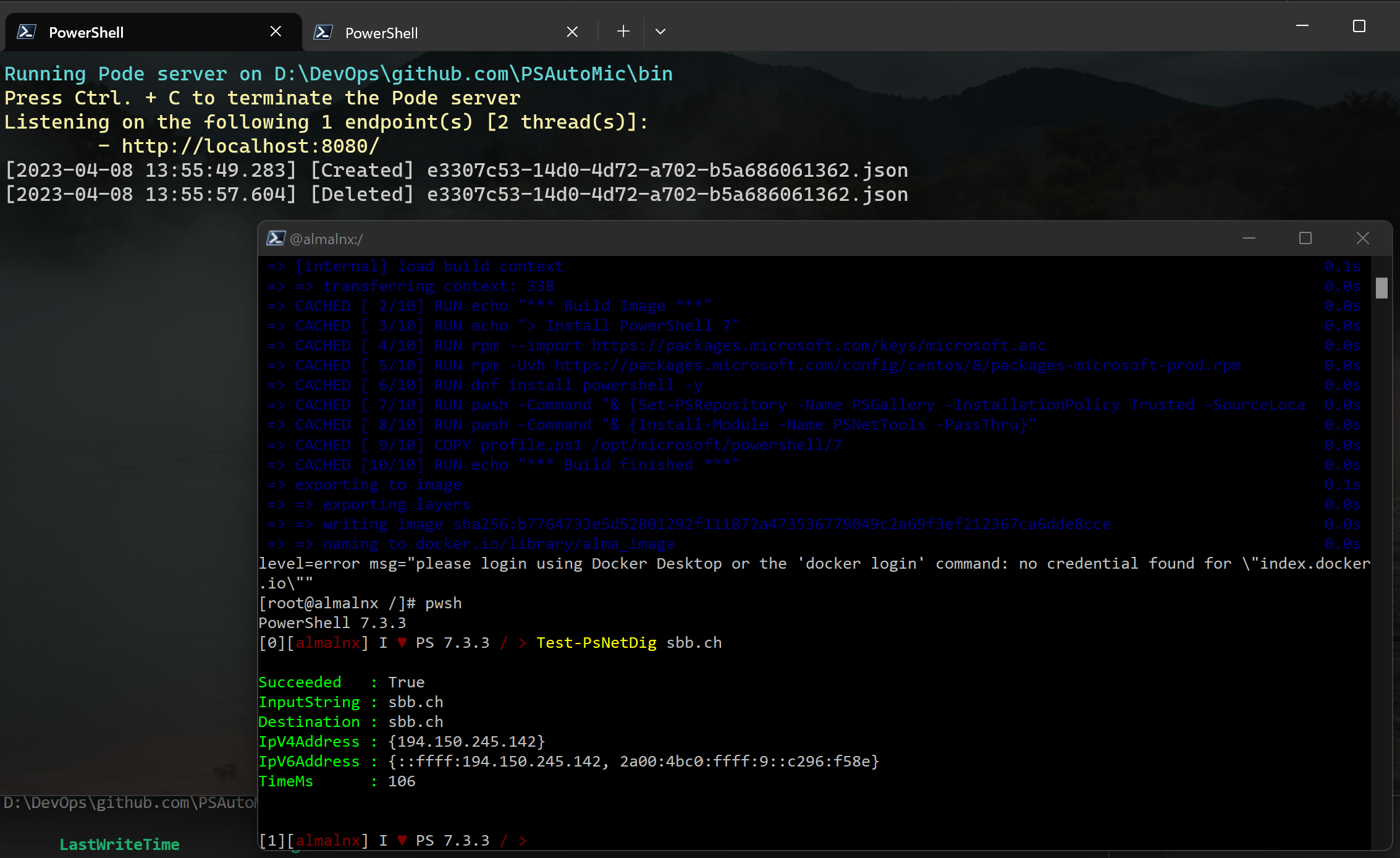Image resolution: width=1400 pixels, height=858 pixels.
Task: Click the first PowerShell tab's terminal icon
Action: tap(26, 32)
